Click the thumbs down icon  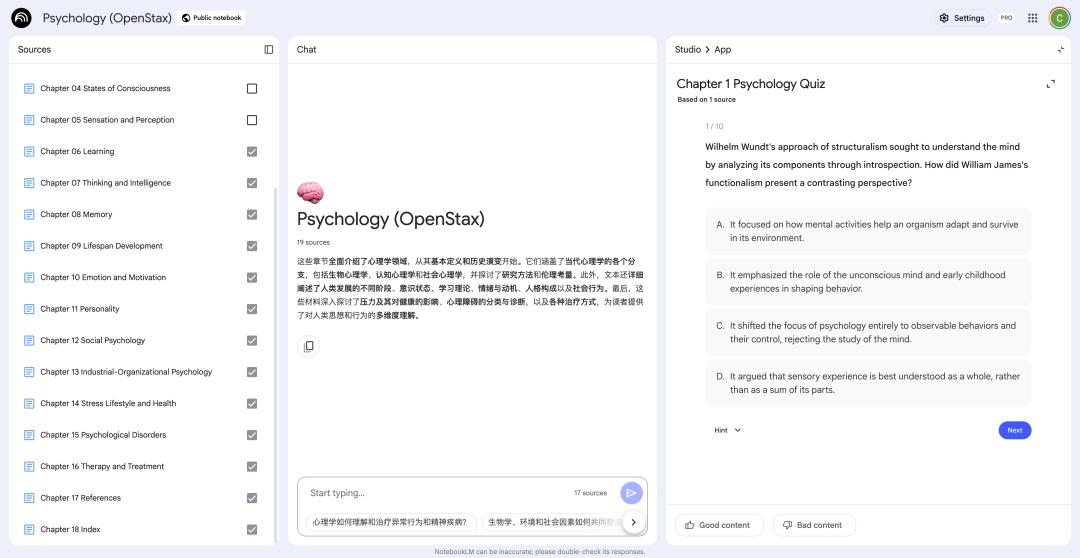[x=787, y=525]
